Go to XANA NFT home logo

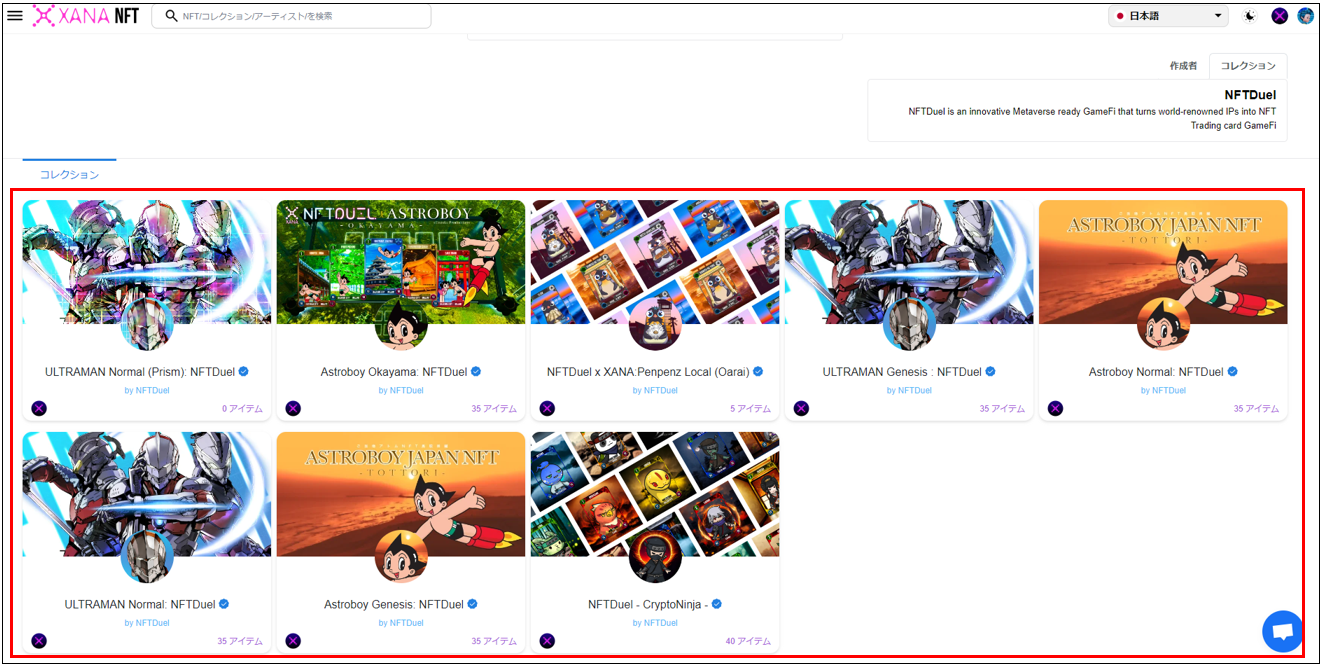coord(86,16)
